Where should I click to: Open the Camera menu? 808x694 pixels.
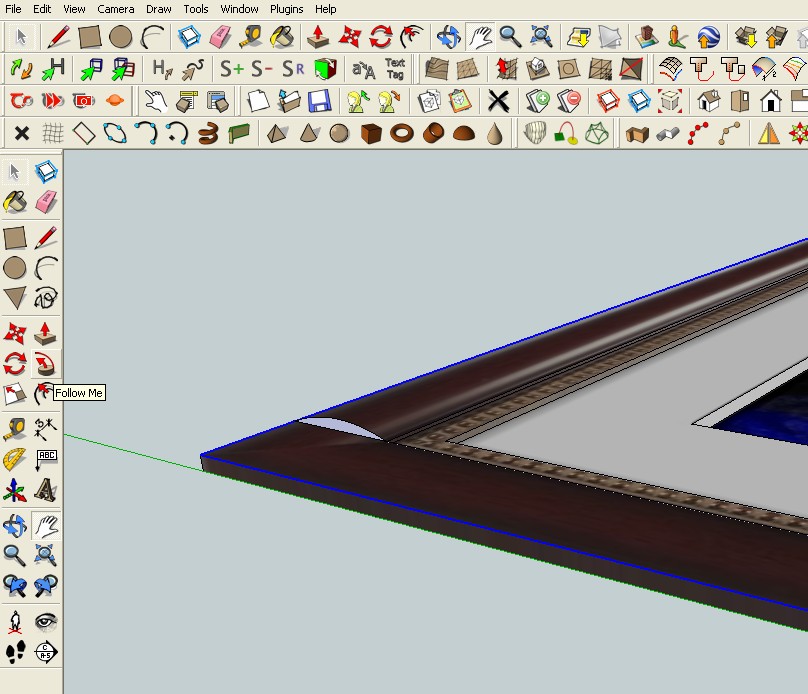116,9
